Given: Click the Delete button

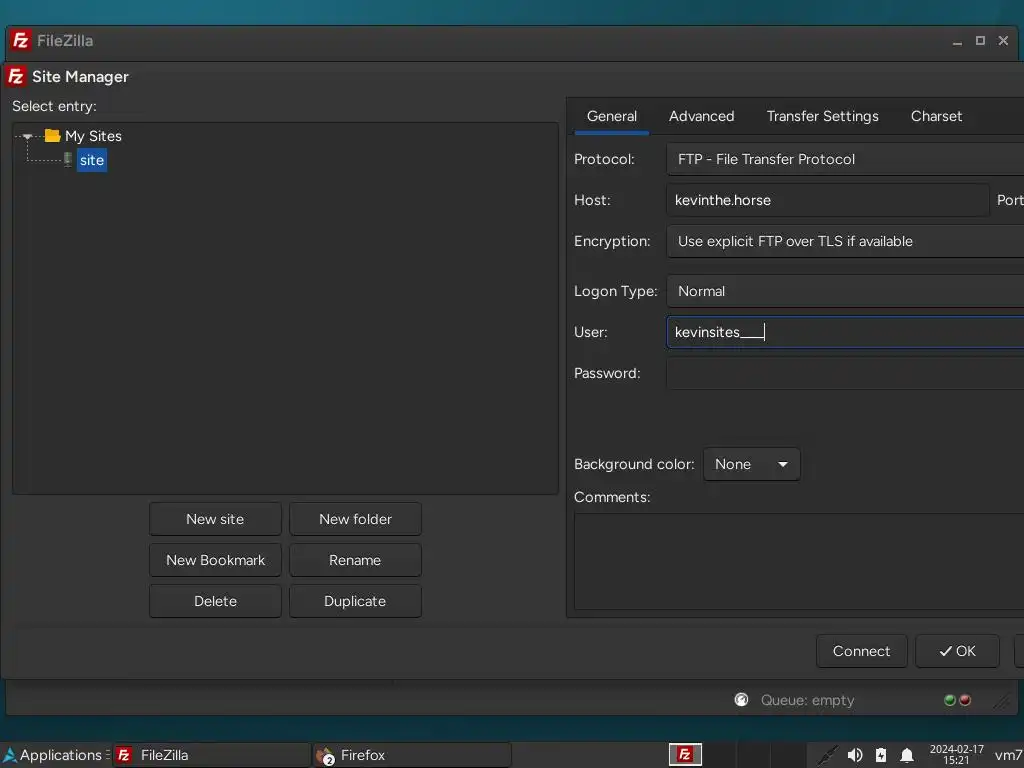Looking at the screenshot, I should tap(215, 601).
